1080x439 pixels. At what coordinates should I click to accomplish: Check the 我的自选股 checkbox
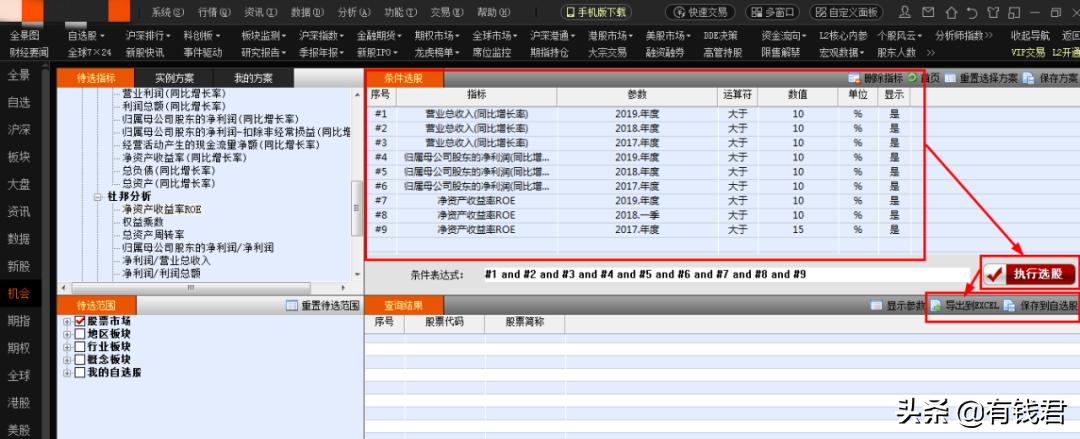(x=80, y=373)
